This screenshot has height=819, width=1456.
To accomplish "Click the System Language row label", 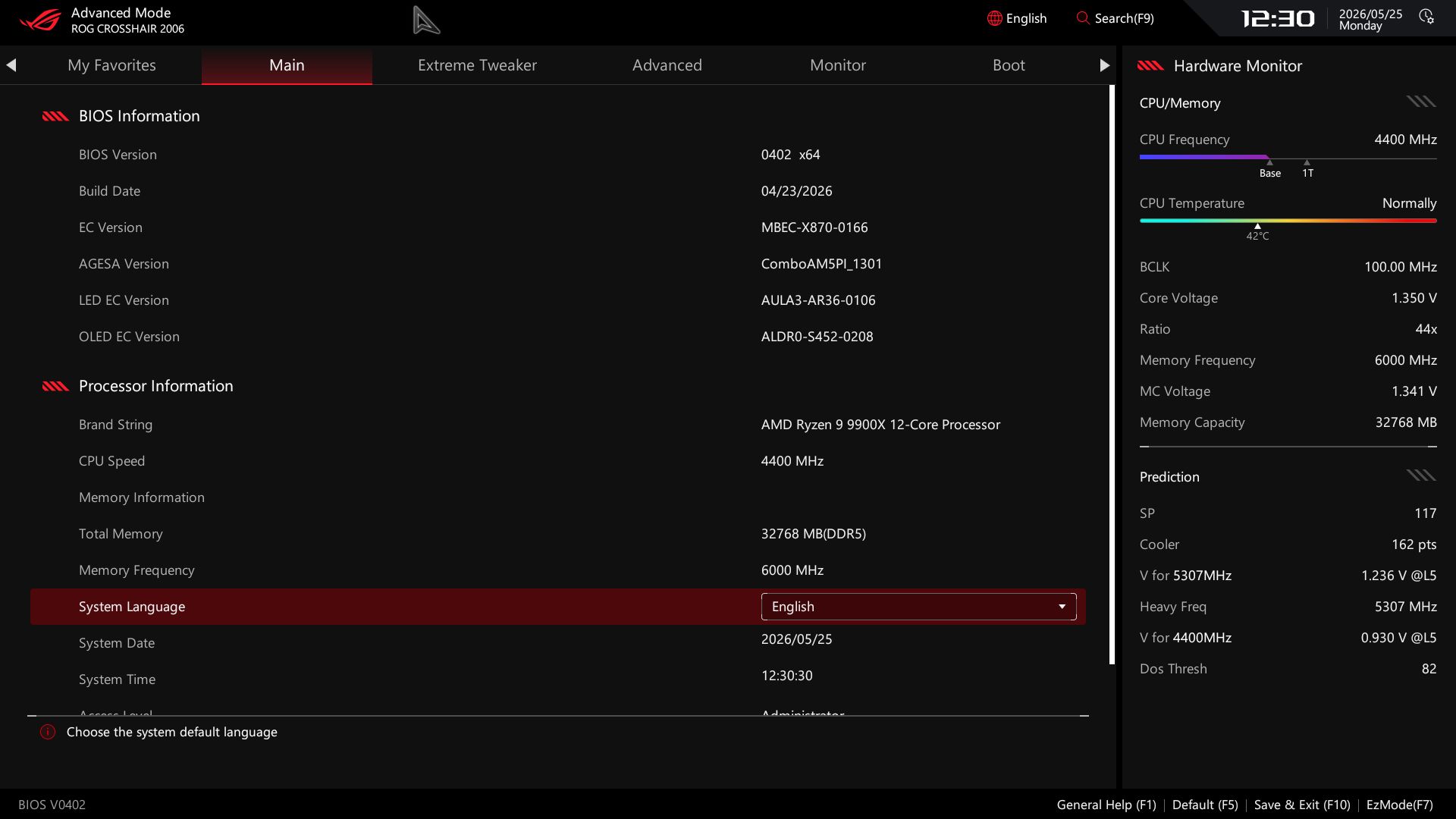I will tap(132, 607).
